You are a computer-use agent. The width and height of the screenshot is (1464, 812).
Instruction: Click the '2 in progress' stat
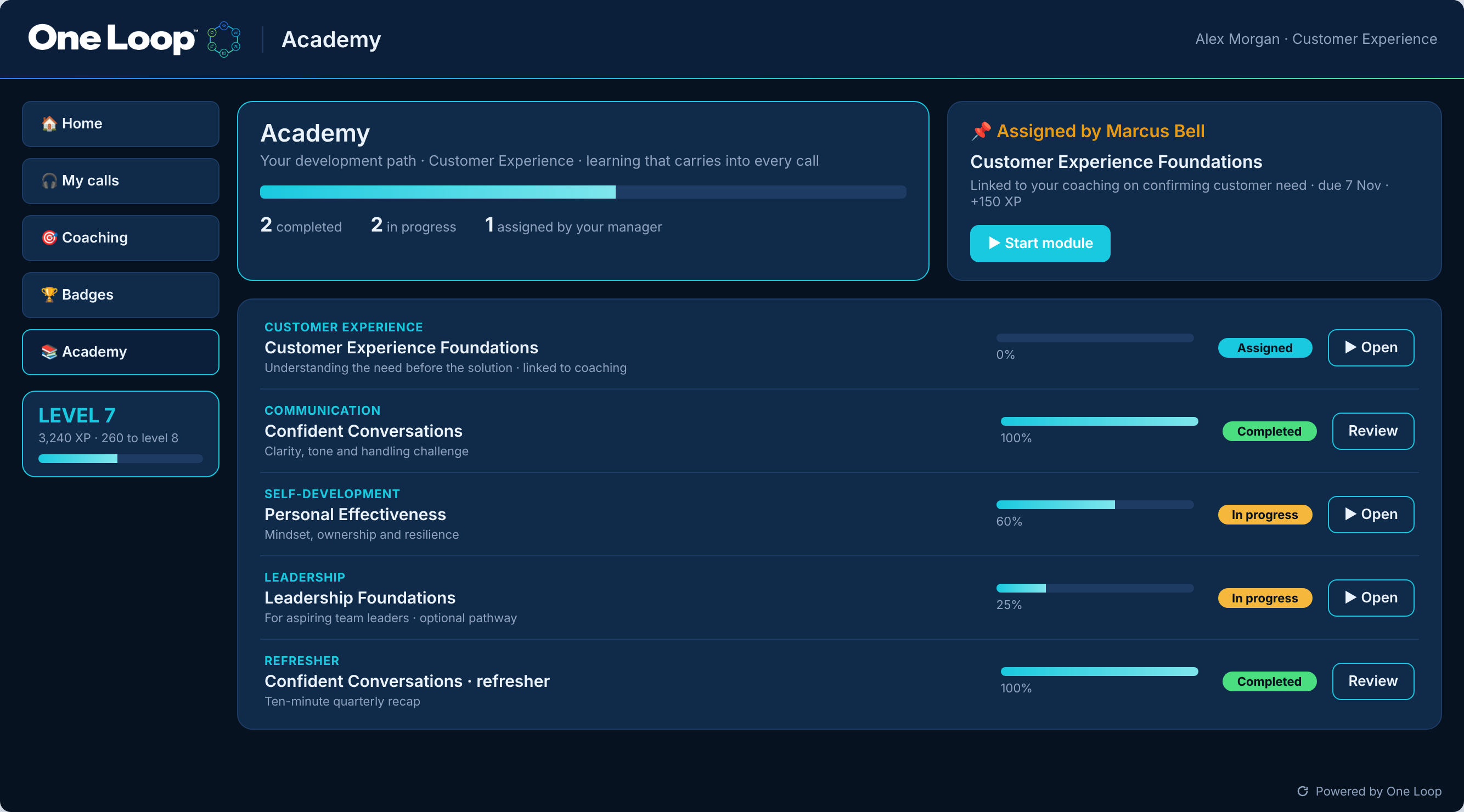pos(413,225)
